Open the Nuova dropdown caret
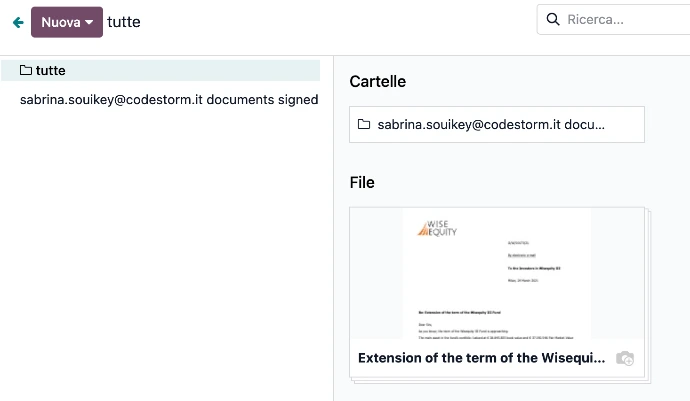Screen dimensions: 690x401 pyautogui.click(x=90, y=22)
